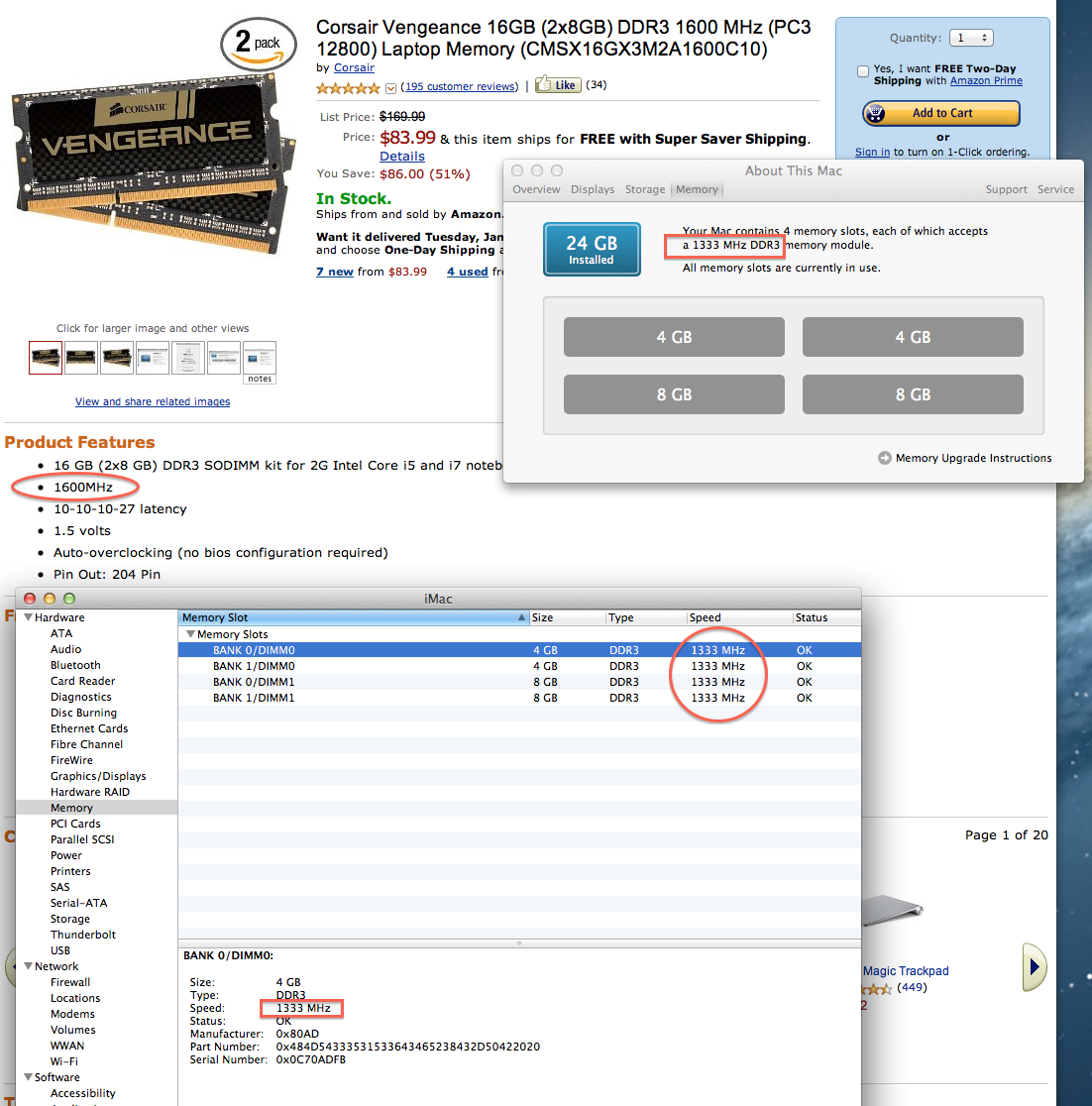
Task: Sort by the Memory Slot column header
Action: [x=353, y=617]
